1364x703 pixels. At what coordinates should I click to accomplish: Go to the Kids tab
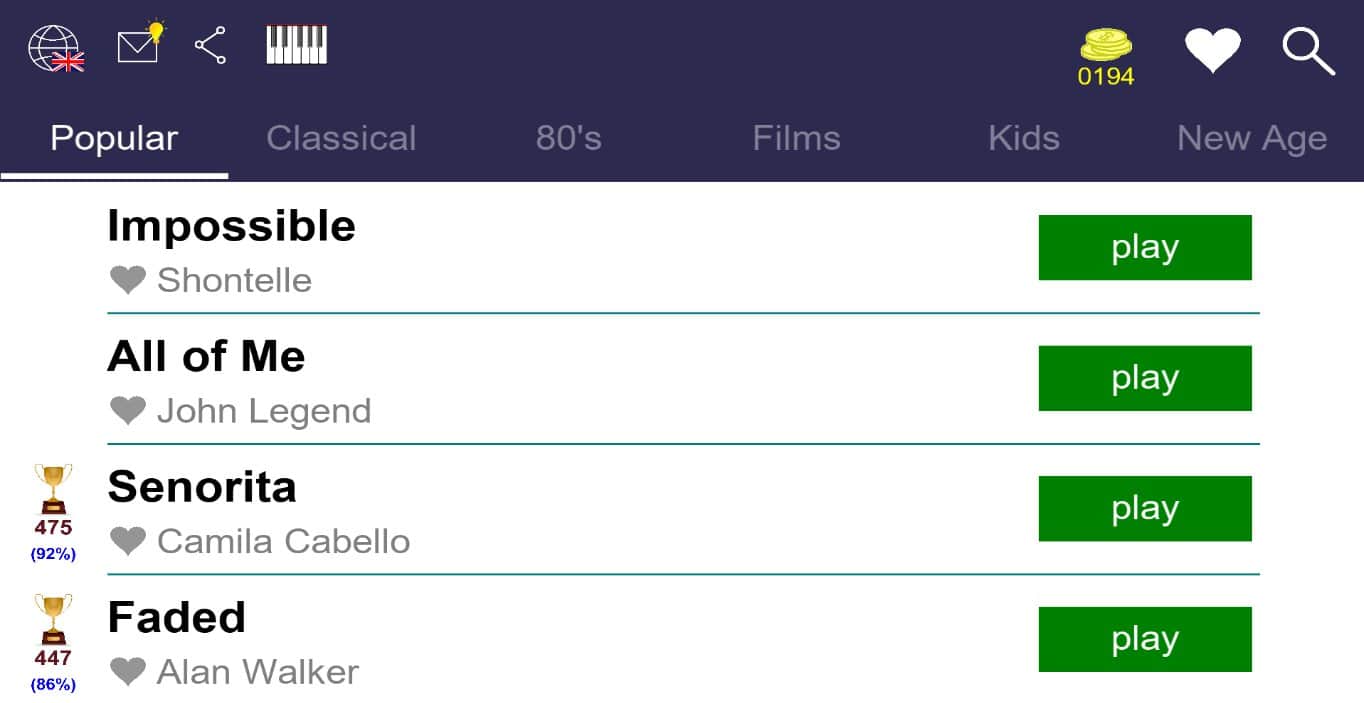(1023, 138)
